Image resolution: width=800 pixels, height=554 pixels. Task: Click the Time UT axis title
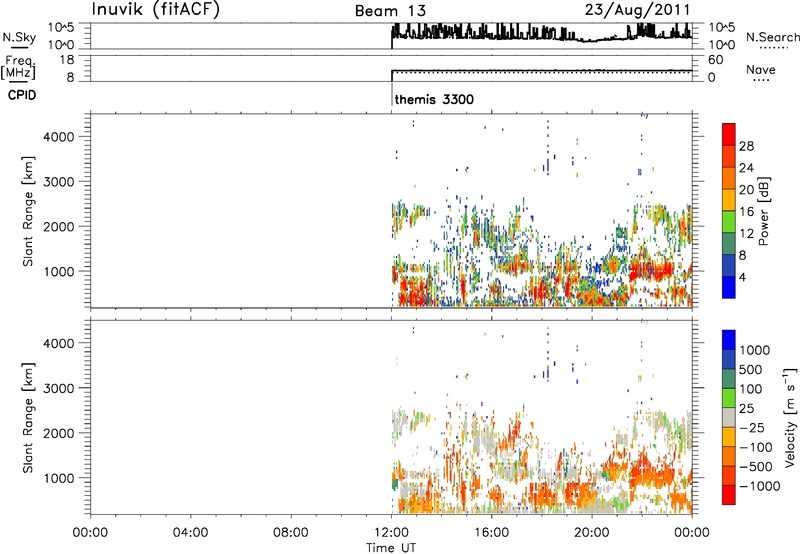[x=391, y=548]
